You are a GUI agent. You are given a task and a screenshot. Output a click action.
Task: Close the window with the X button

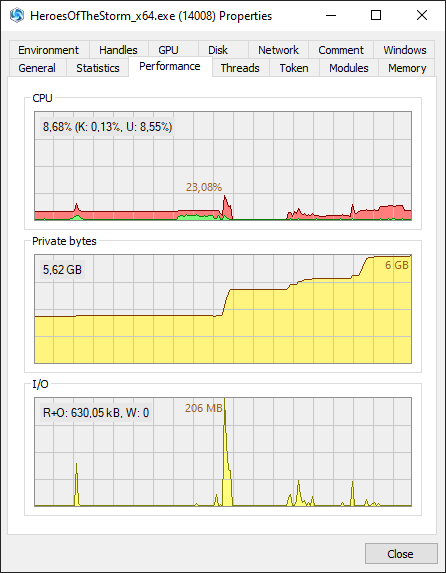[422, 16]
